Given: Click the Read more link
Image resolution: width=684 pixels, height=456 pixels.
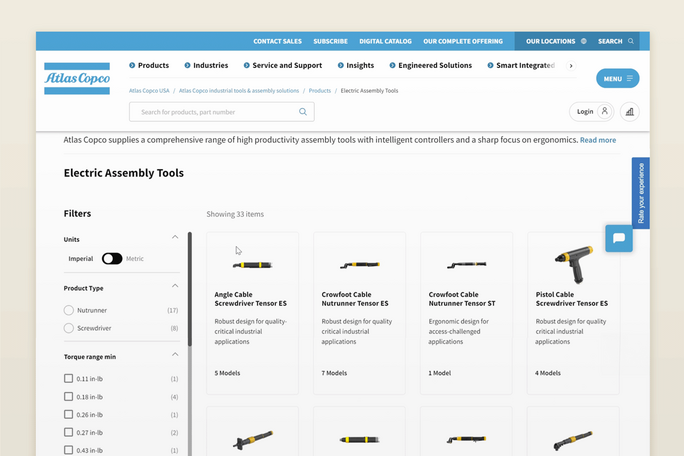Looking at the screenshot, I should coord(598,140).
